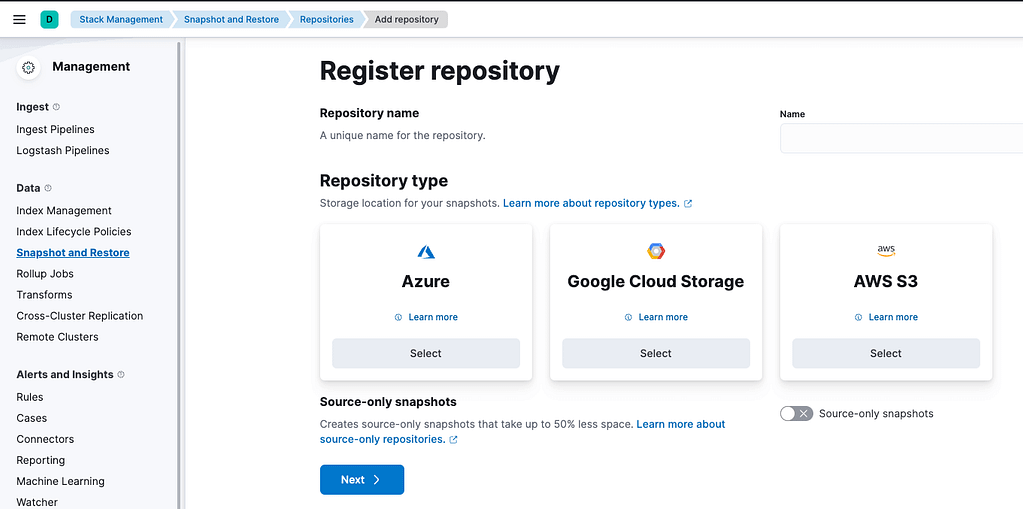Click the Register repository heading

440,71
